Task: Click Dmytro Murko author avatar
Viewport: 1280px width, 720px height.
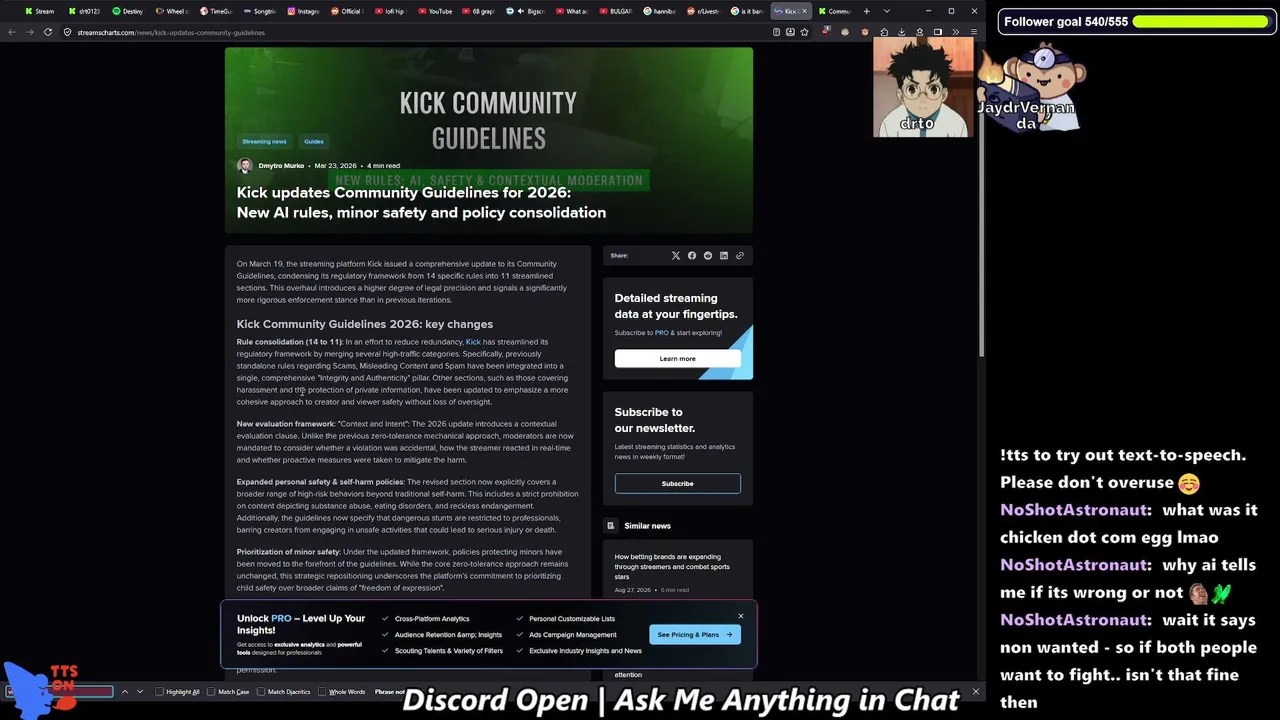Action: click(245, 166)
